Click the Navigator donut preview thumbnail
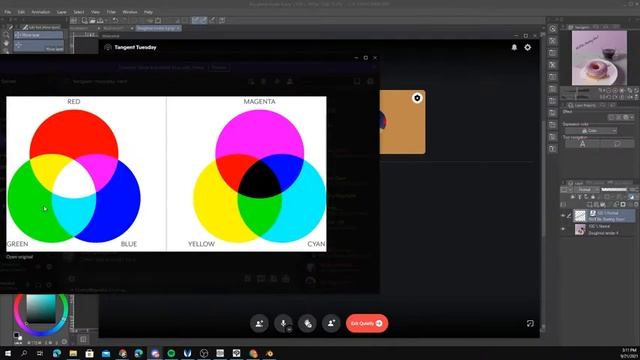 [599, 58]
